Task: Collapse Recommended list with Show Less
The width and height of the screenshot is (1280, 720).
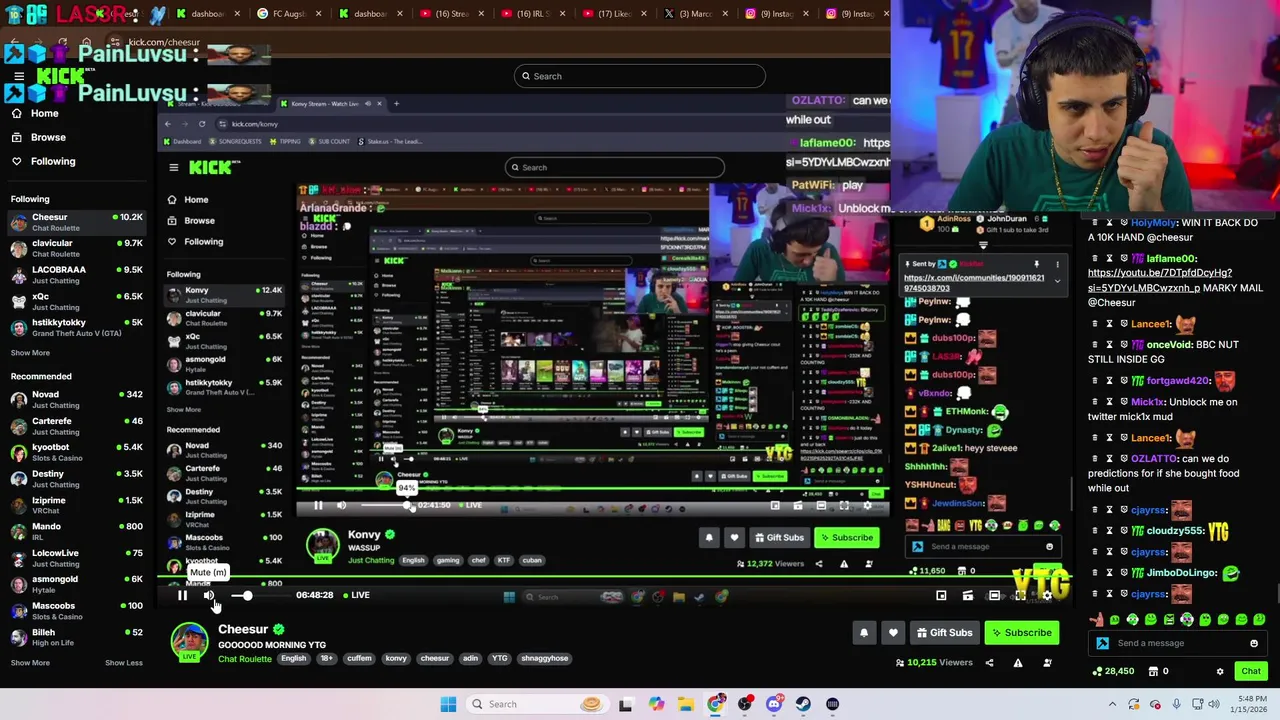Action: point(124,663)
